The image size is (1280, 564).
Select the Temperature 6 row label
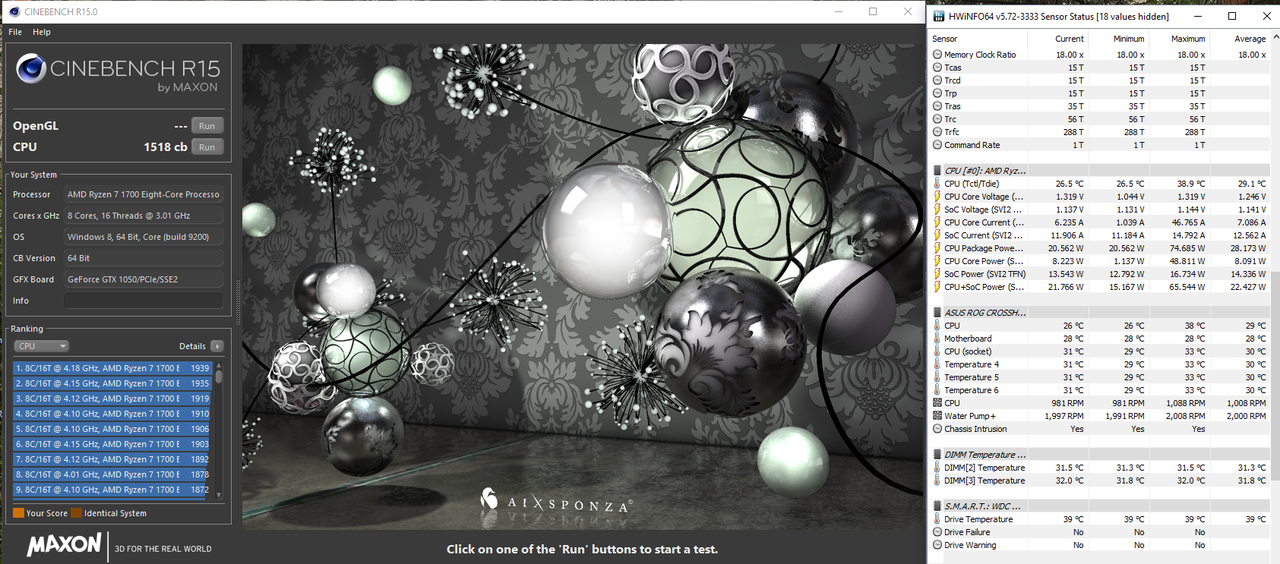click(x=972, y=390)
